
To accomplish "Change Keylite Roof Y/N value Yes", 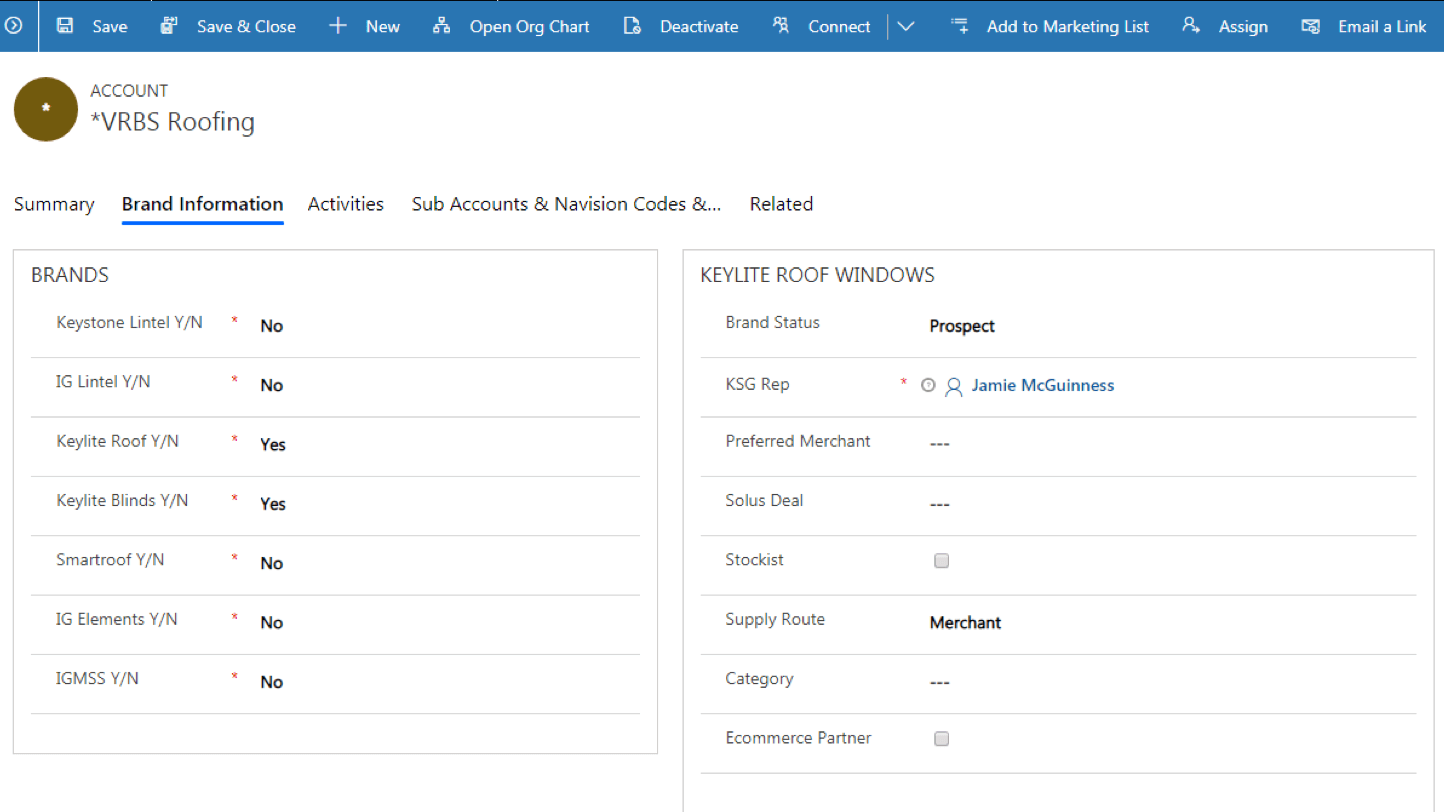I will (x=273, y=445).
